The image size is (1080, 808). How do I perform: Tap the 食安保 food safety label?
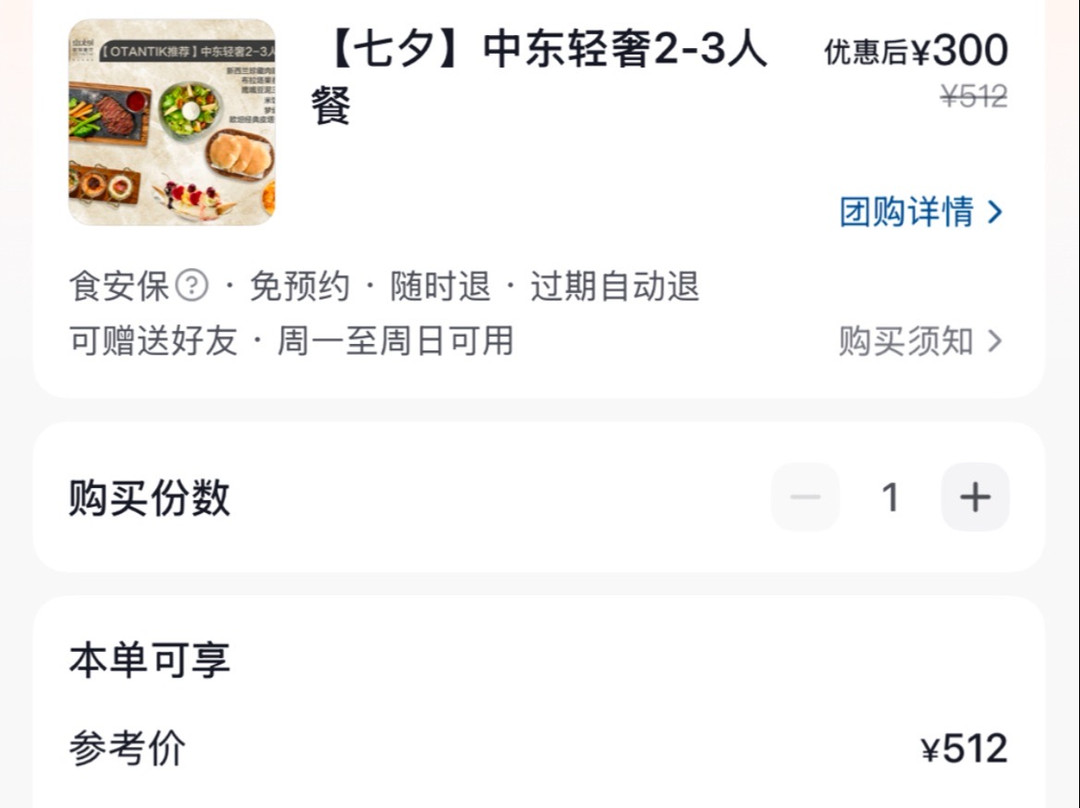click(118, 286)
